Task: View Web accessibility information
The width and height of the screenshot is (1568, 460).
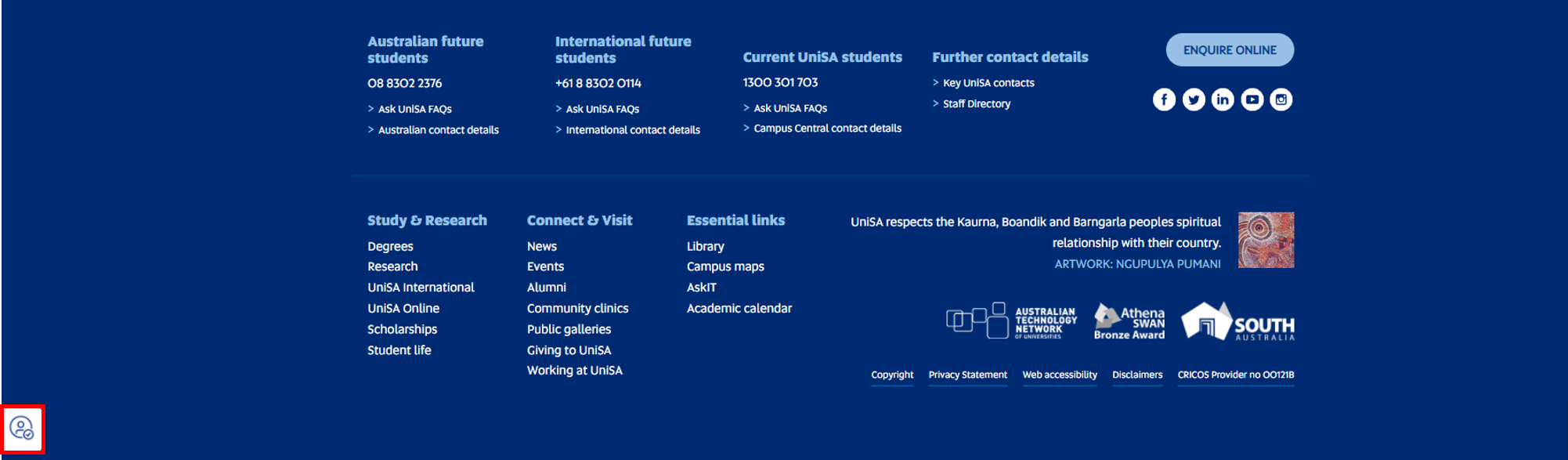Action: [x=1059, y=375]
